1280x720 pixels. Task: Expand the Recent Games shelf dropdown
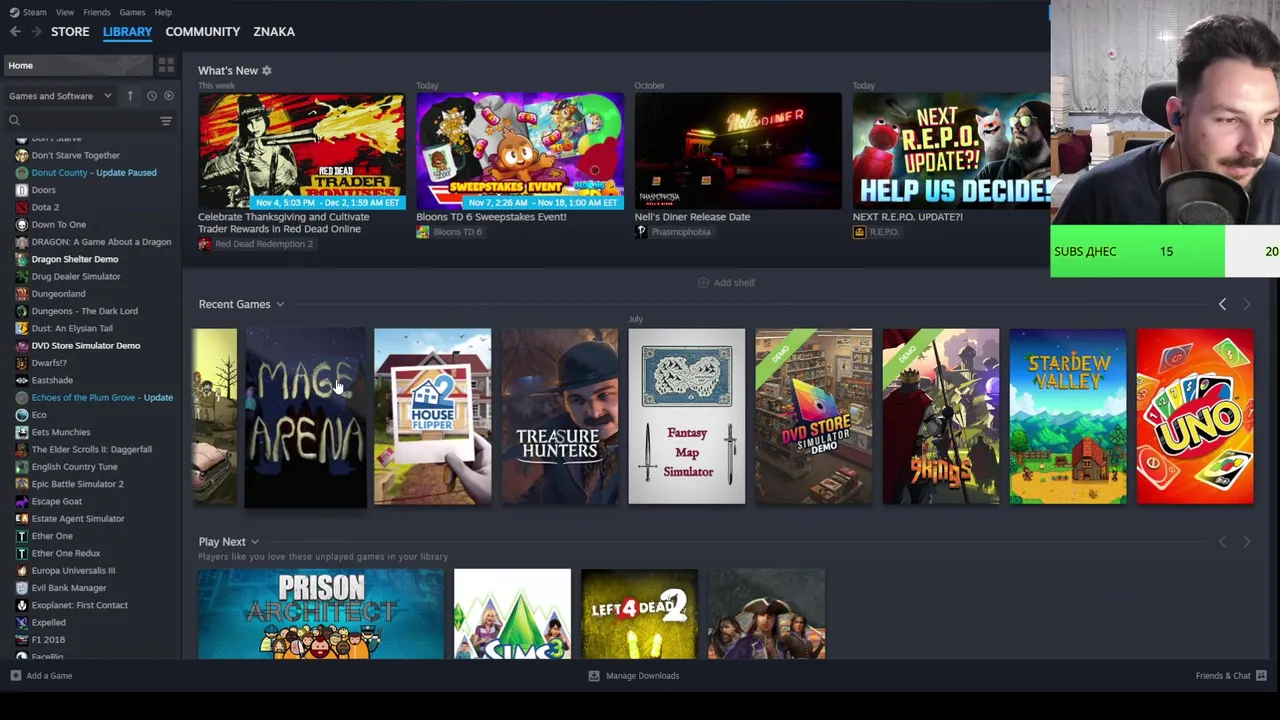tap(280, 305)
